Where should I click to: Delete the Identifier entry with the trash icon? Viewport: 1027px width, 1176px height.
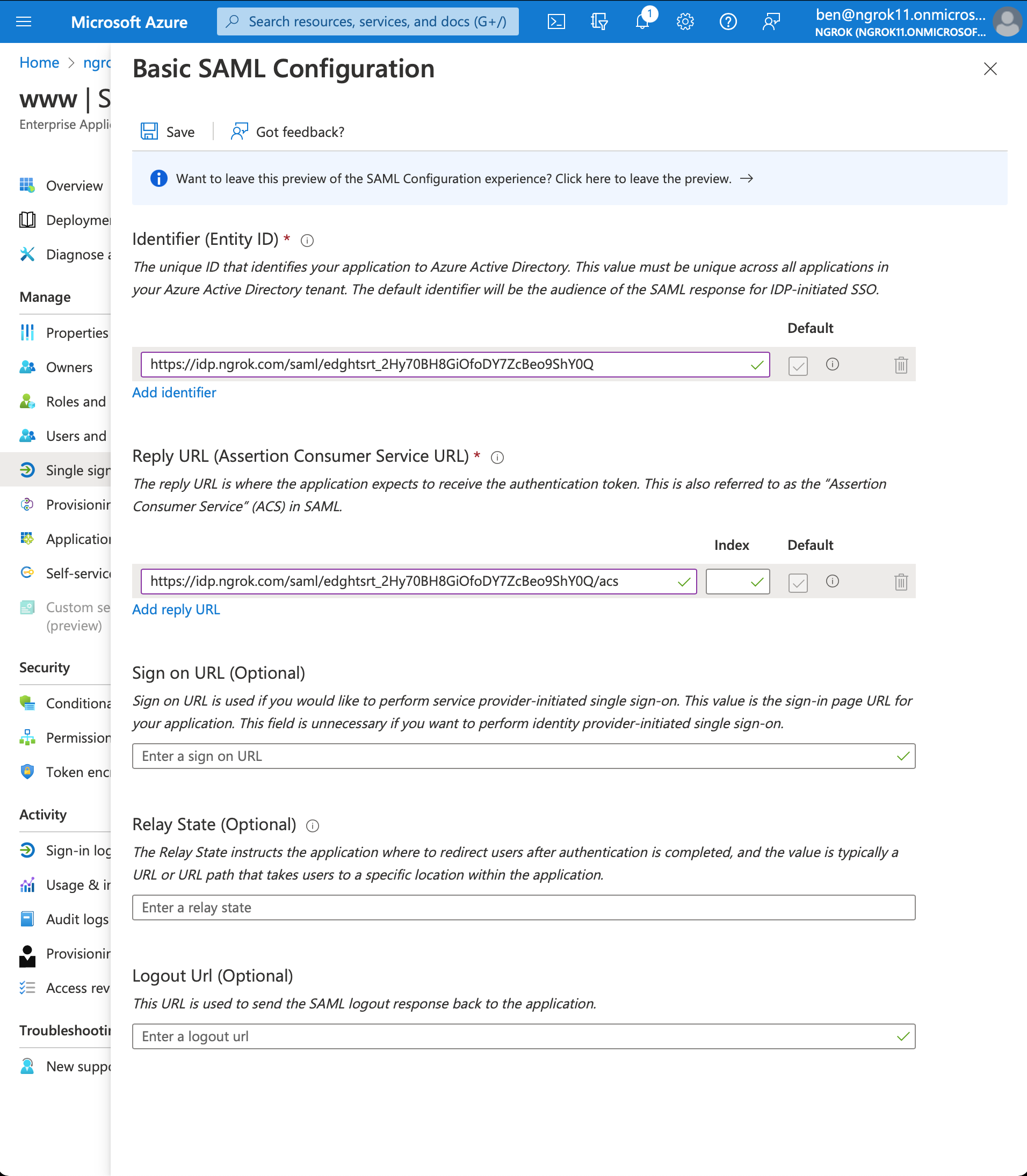pyautogui.click(x=900, y=364)
